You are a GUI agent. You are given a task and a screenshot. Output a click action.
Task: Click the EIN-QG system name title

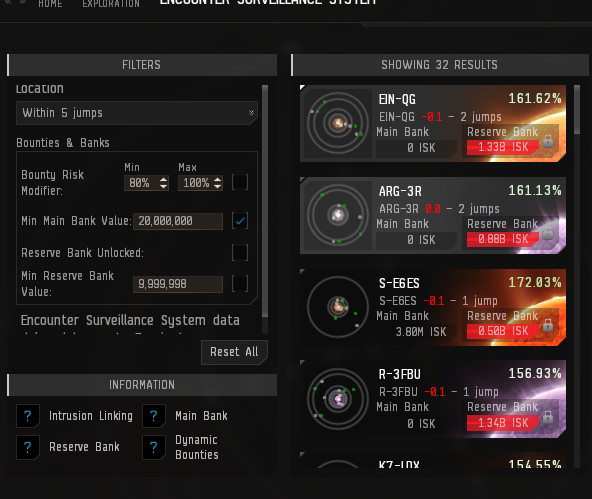click(x=397, y=99)
